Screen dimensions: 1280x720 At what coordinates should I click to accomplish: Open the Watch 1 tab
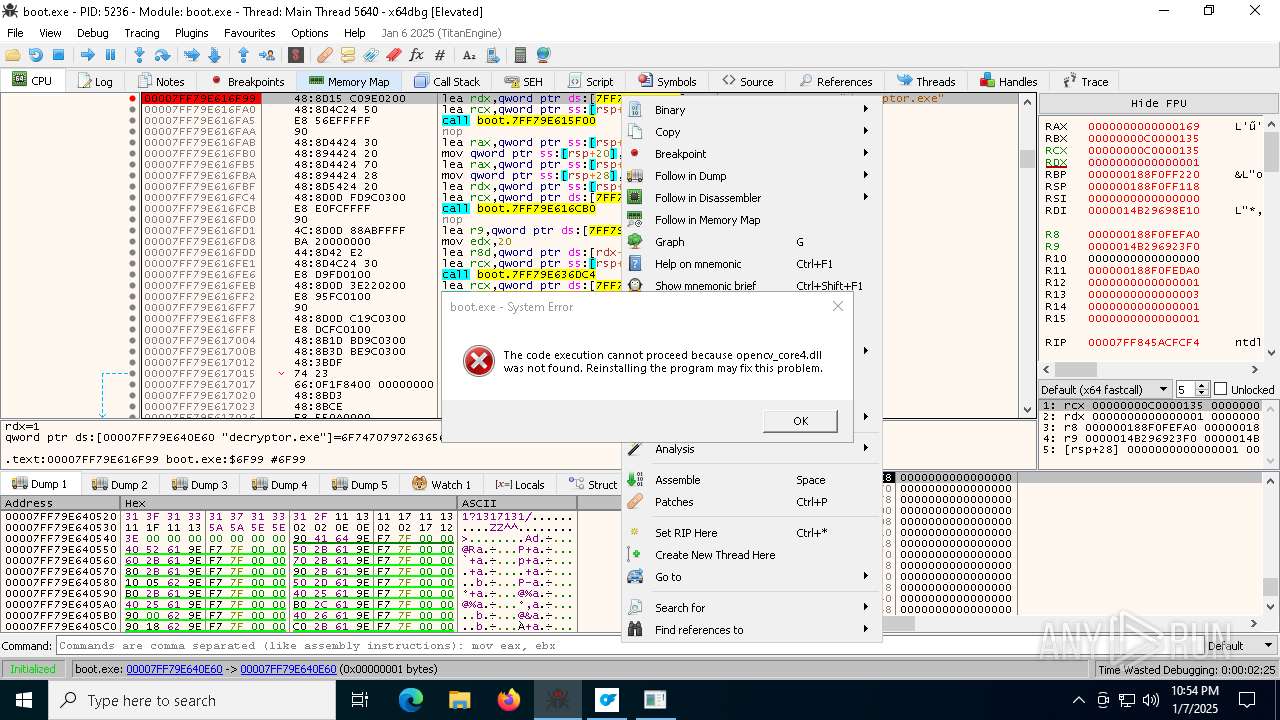pos(441,484)
